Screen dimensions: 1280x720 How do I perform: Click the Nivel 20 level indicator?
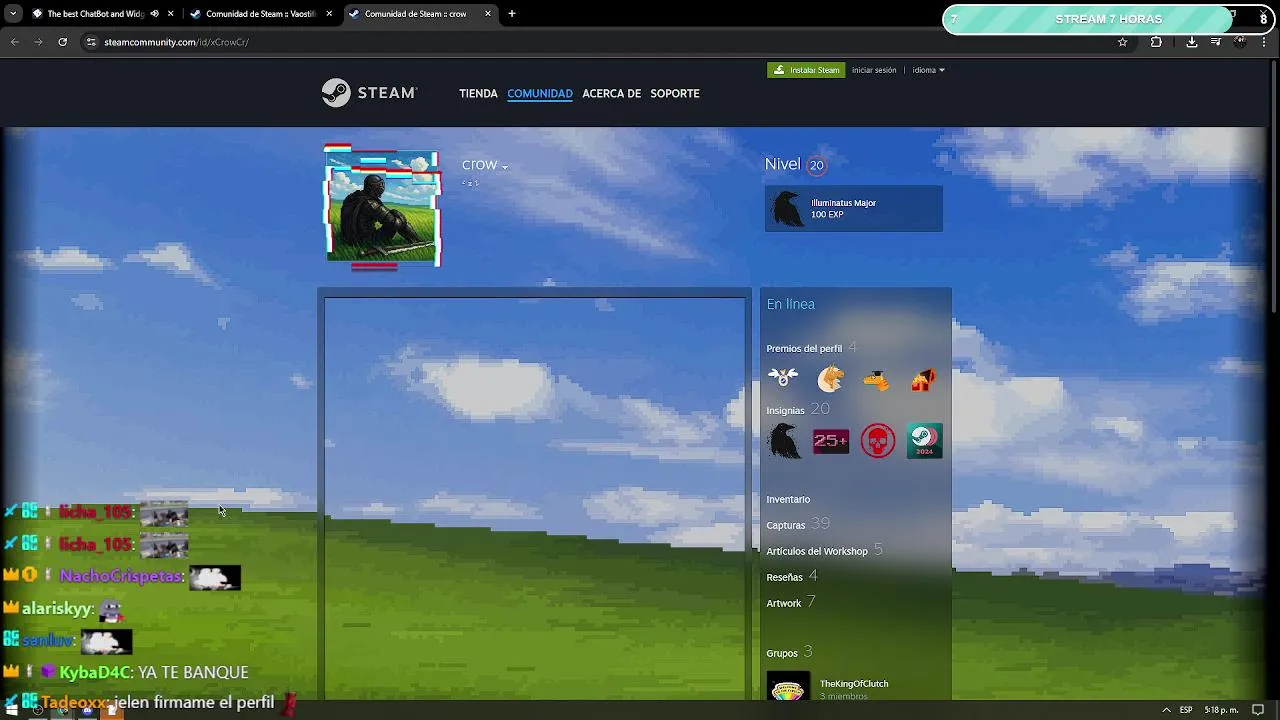(x=795, y=165)
